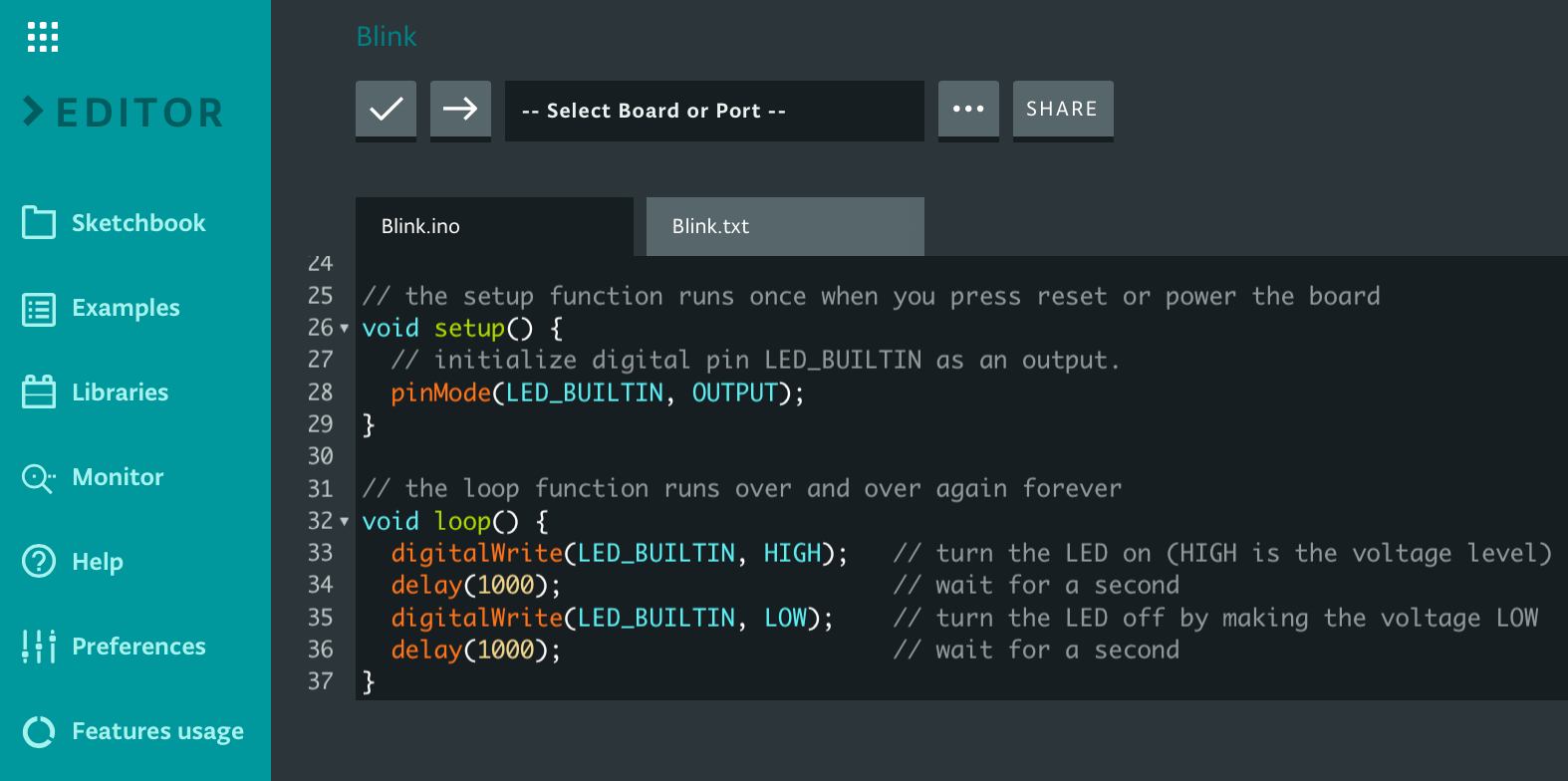Click the Editor logo arrow icon
This screenshot has height=781, width=1568.
coord(33,112)
